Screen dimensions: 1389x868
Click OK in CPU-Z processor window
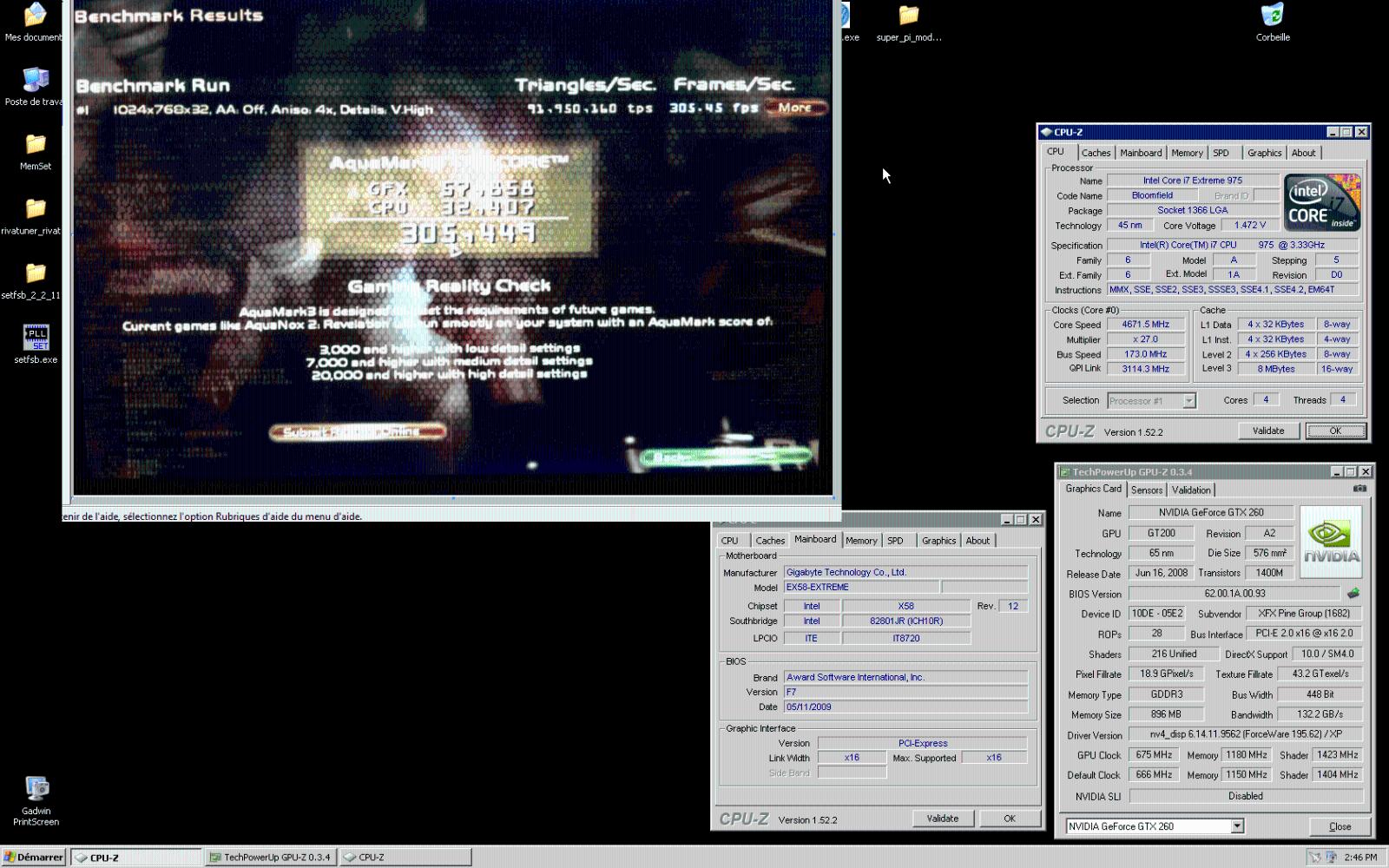coord(1335,431)
